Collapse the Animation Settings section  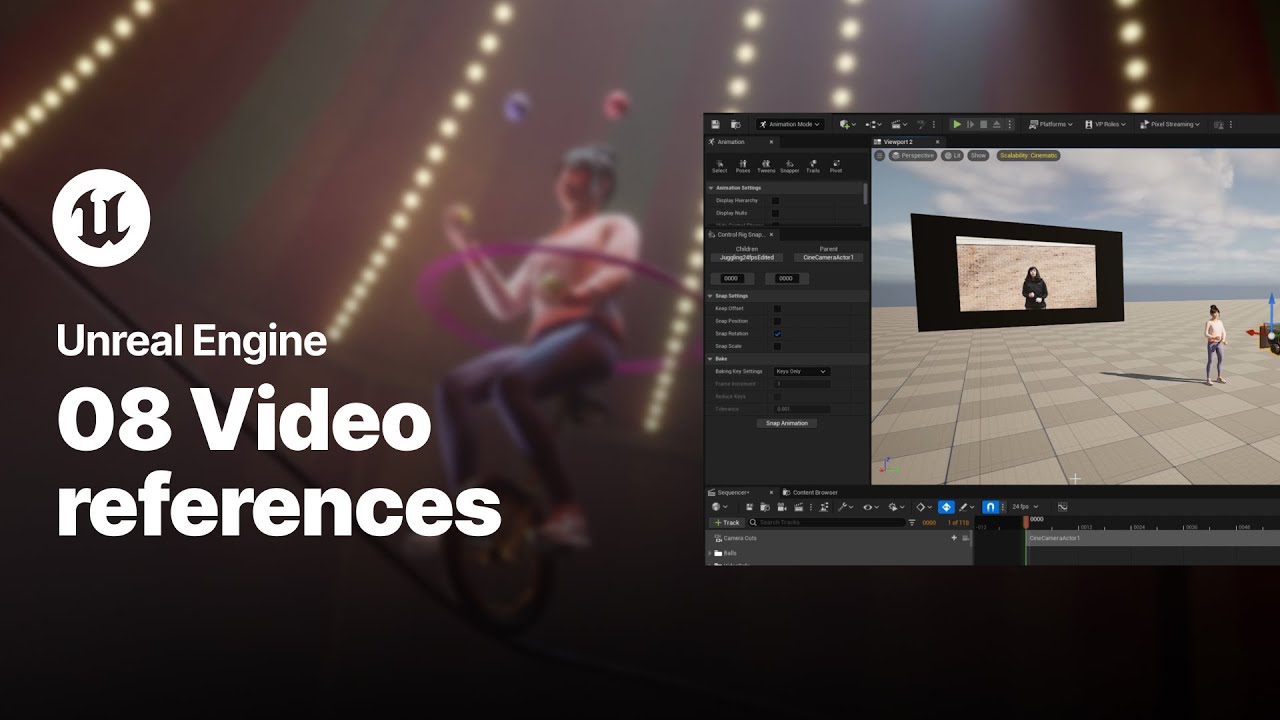click(x=711, y=188)
